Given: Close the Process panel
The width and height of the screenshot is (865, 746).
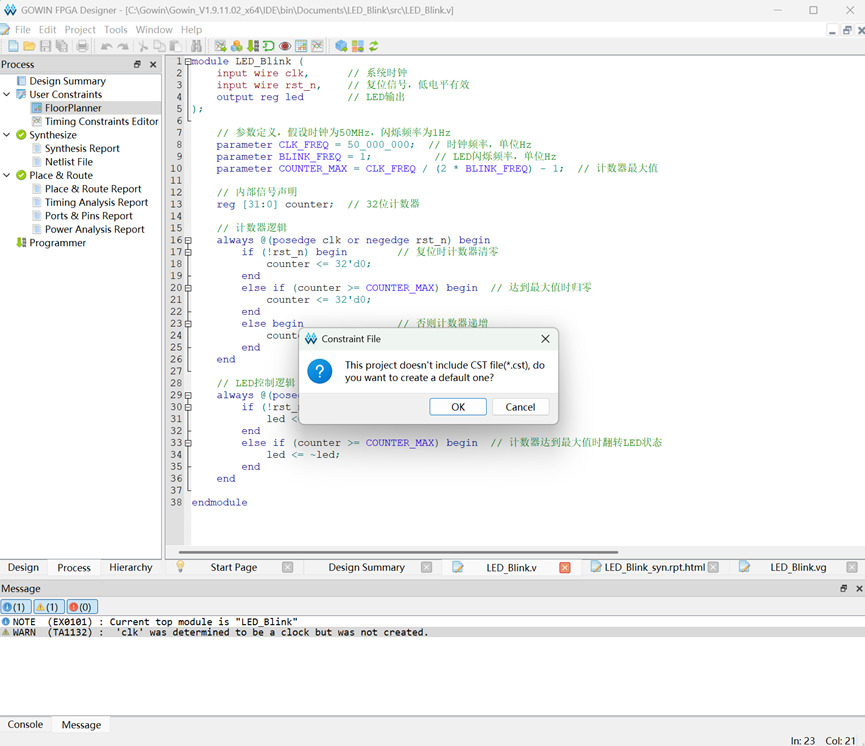Looking at the screenshot, I should coord(153,65).
